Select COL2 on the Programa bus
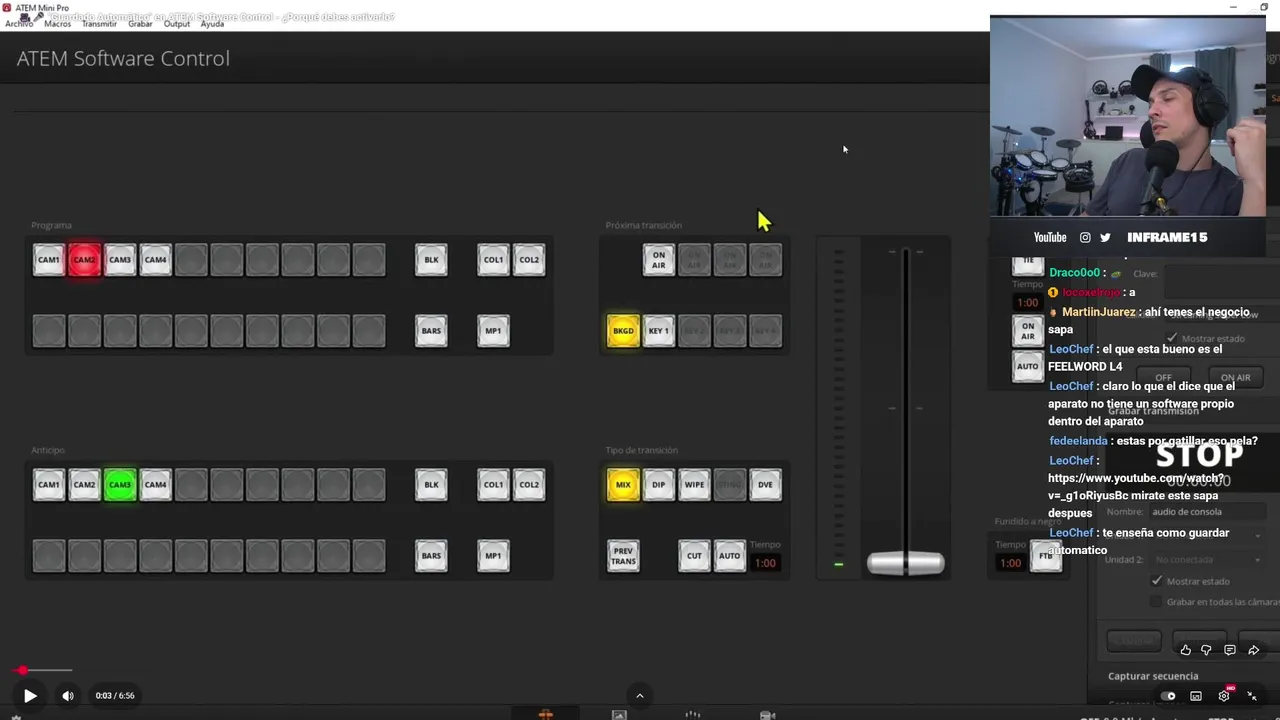The height and width of the screenshot is (720, 1280). coord(529,260)
